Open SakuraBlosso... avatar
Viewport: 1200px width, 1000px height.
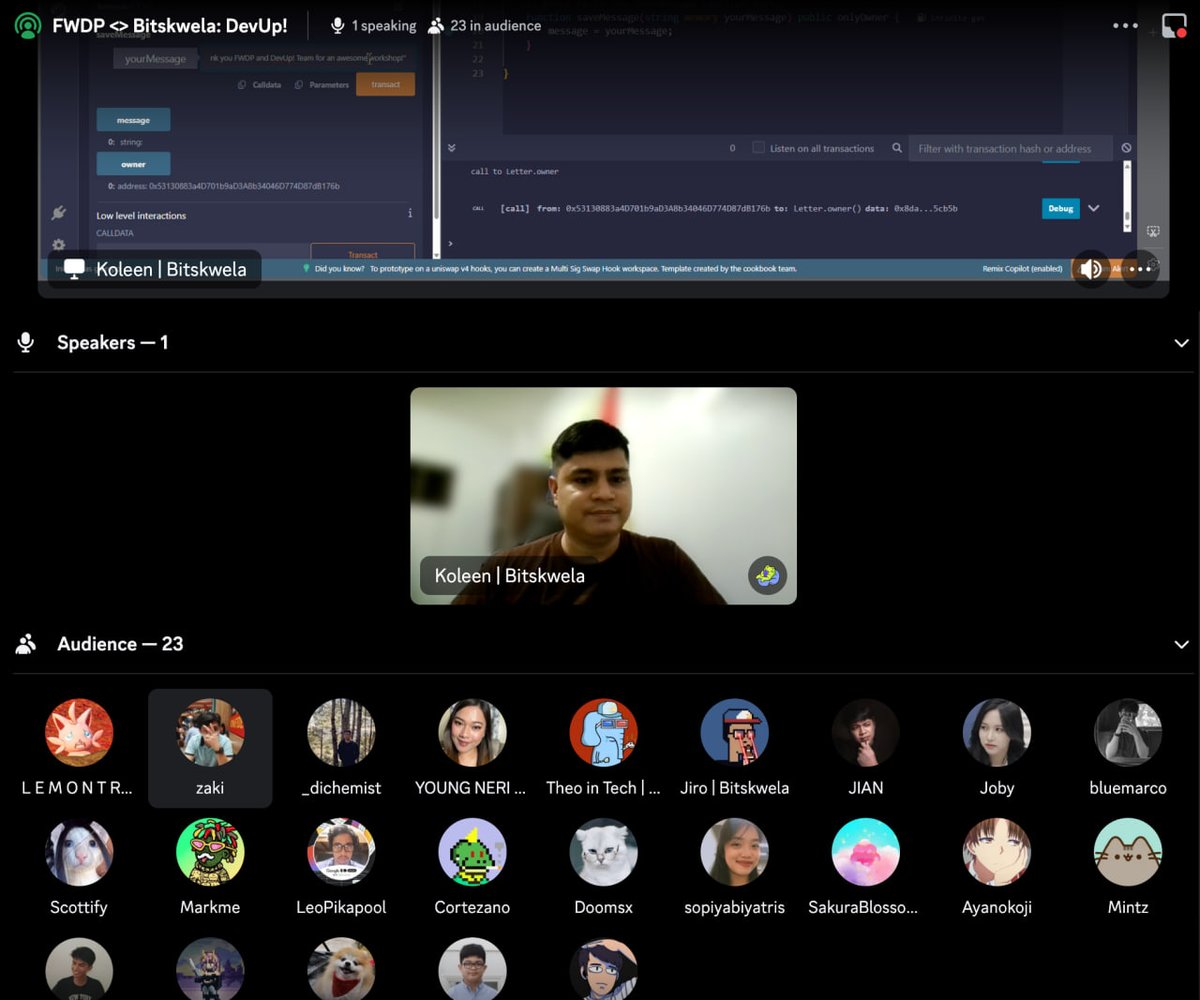[x=866, y=852]
